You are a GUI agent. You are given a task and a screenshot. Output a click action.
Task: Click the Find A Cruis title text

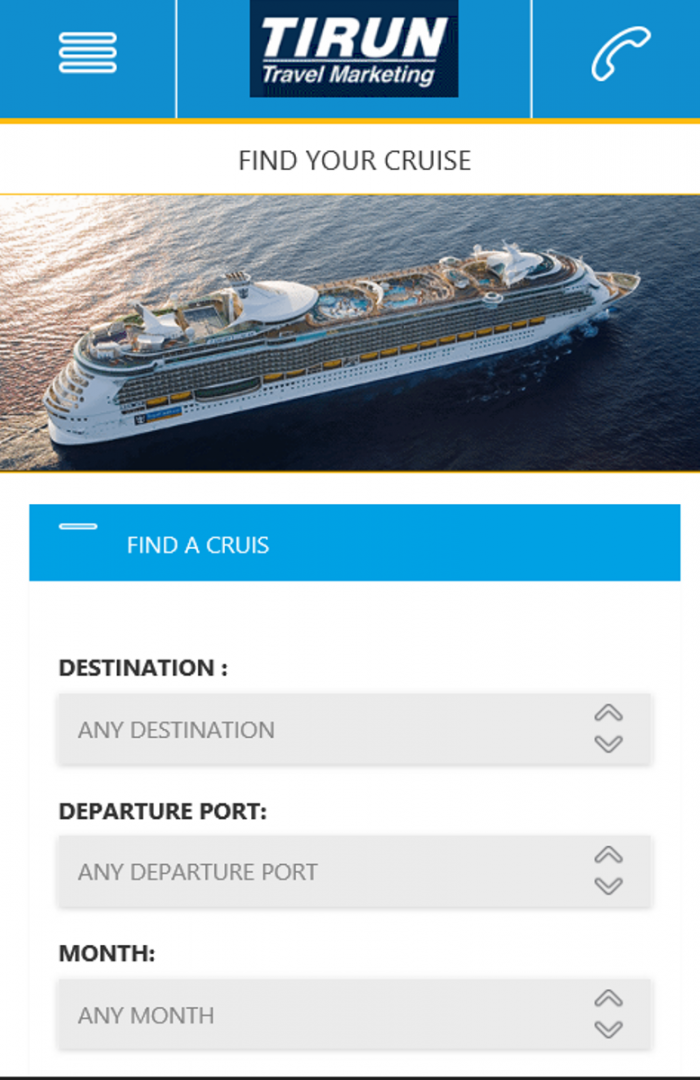tap(198, 545)
